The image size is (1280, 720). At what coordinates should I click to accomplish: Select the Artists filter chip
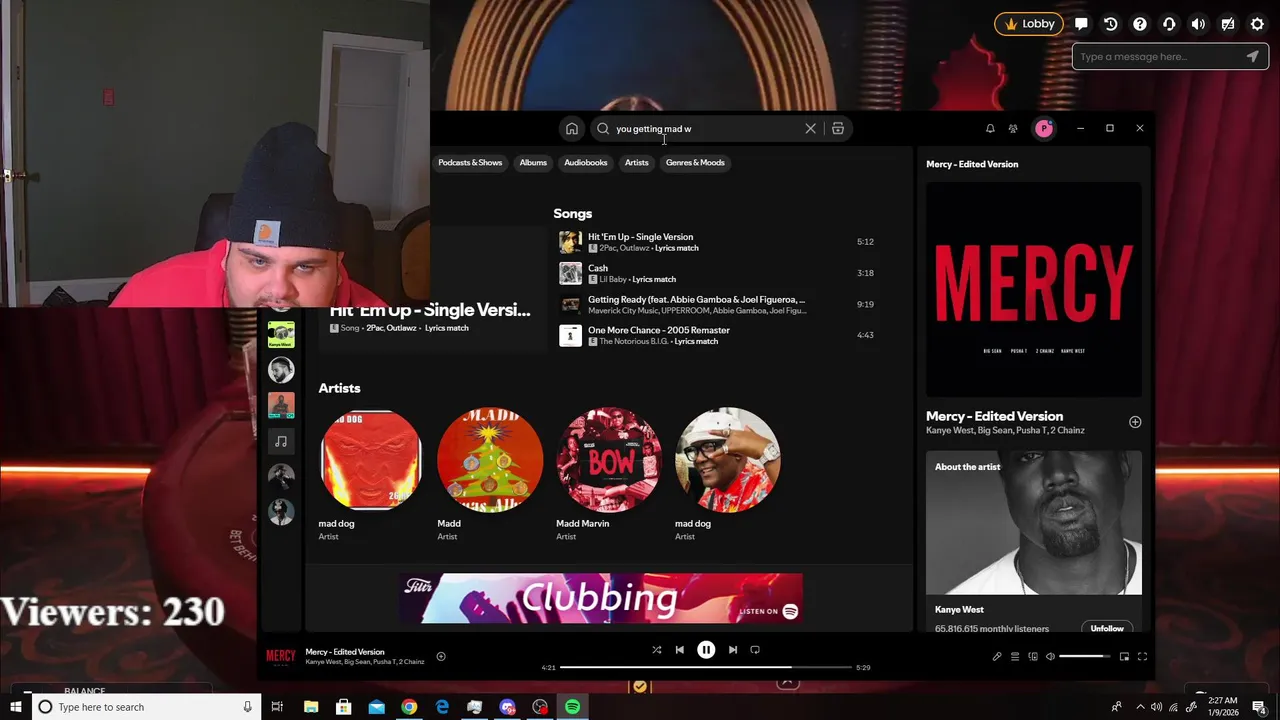pos(637,162)
